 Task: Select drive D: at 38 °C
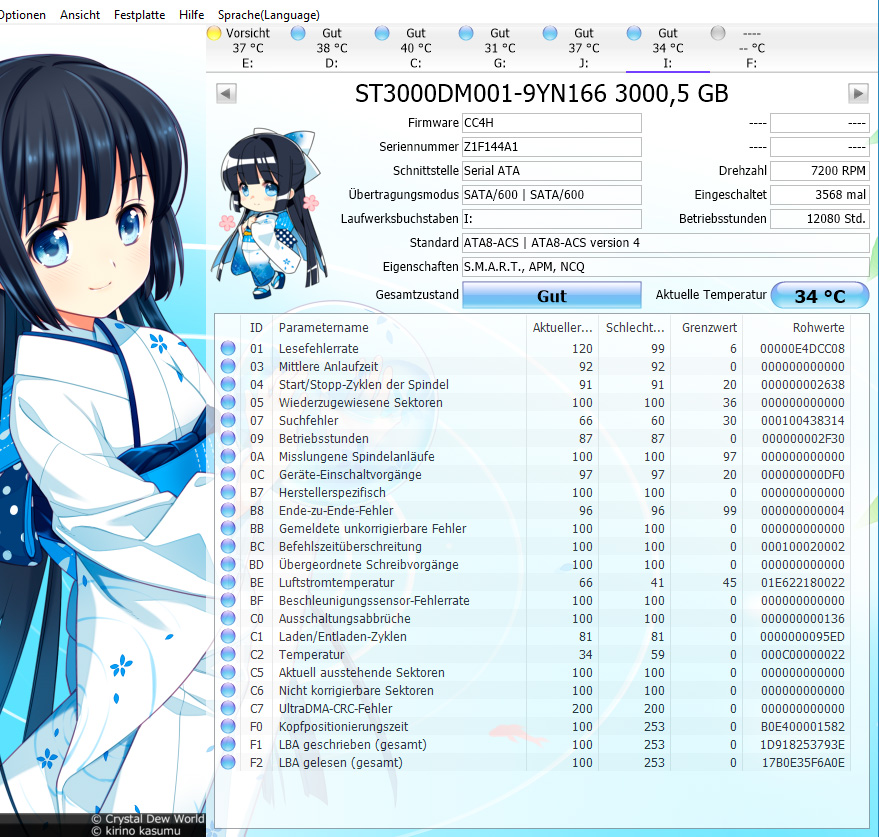tap(332, 48)
